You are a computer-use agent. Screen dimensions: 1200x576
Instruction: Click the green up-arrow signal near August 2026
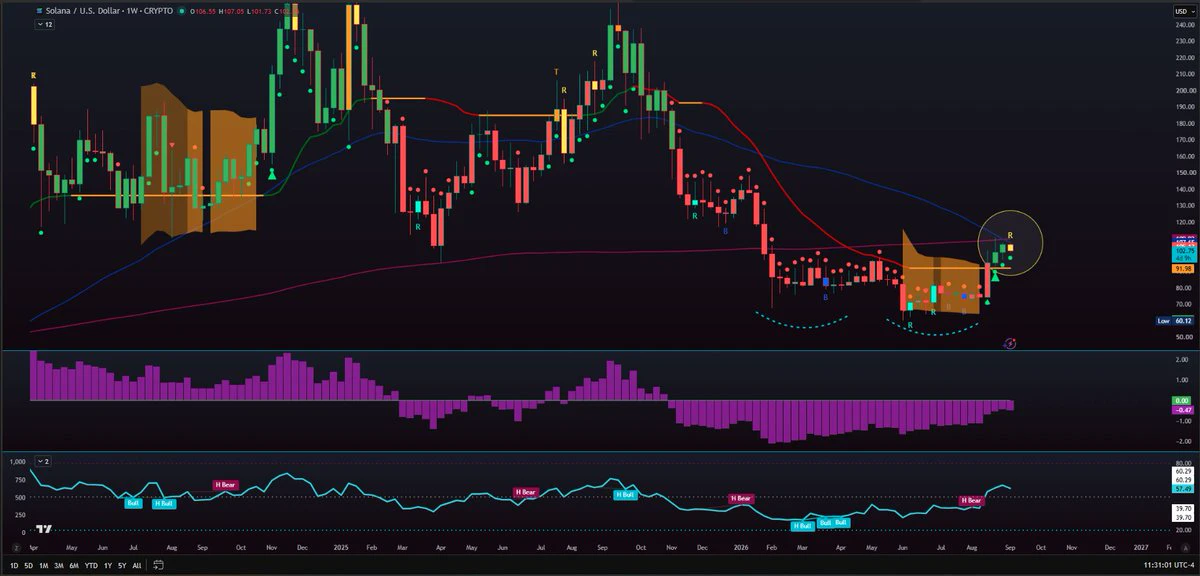995,276
